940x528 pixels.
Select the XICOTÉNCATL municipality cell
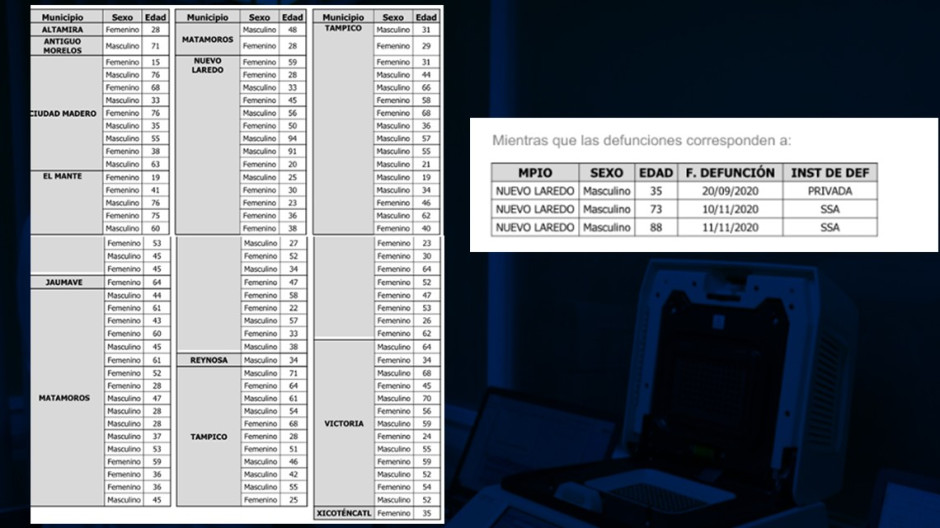[343, 513]
